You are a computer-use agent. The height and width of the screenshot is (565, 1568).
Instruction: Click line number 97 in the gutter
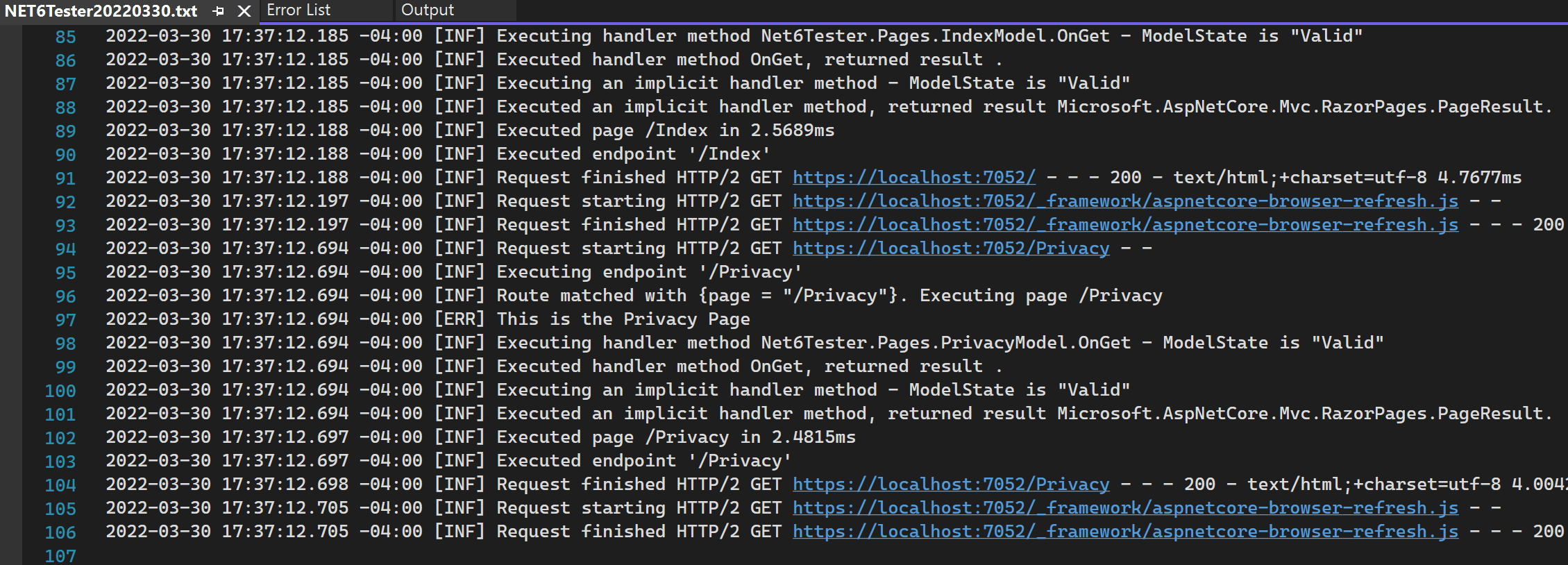pos(65,320)
